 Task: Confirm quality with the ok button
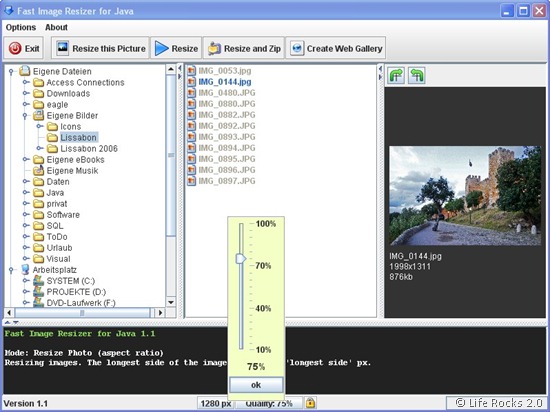[256, 385]
